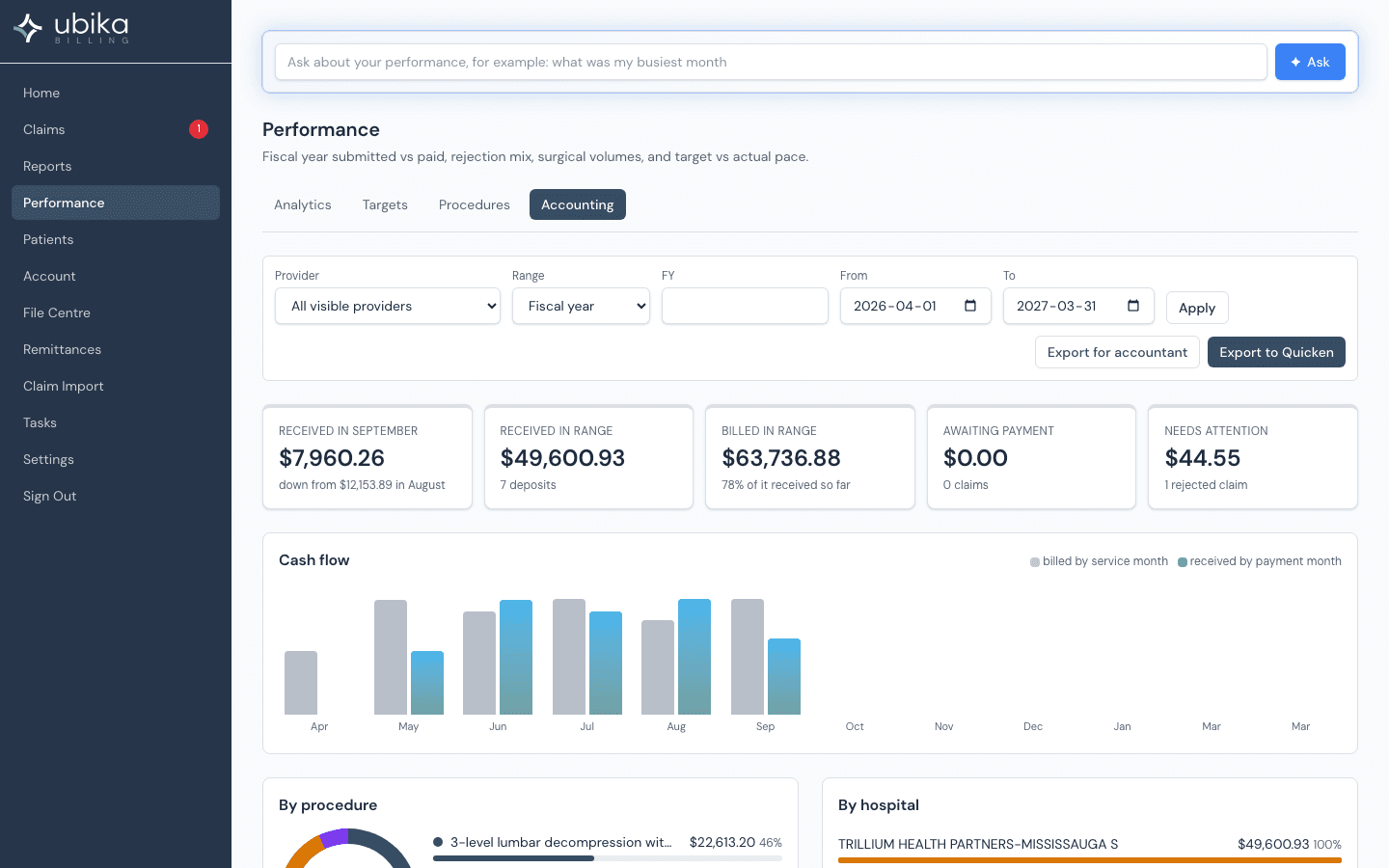Click the Received in Range card
The height and width of the screenshot is (868, 1389).
(588, 457)
